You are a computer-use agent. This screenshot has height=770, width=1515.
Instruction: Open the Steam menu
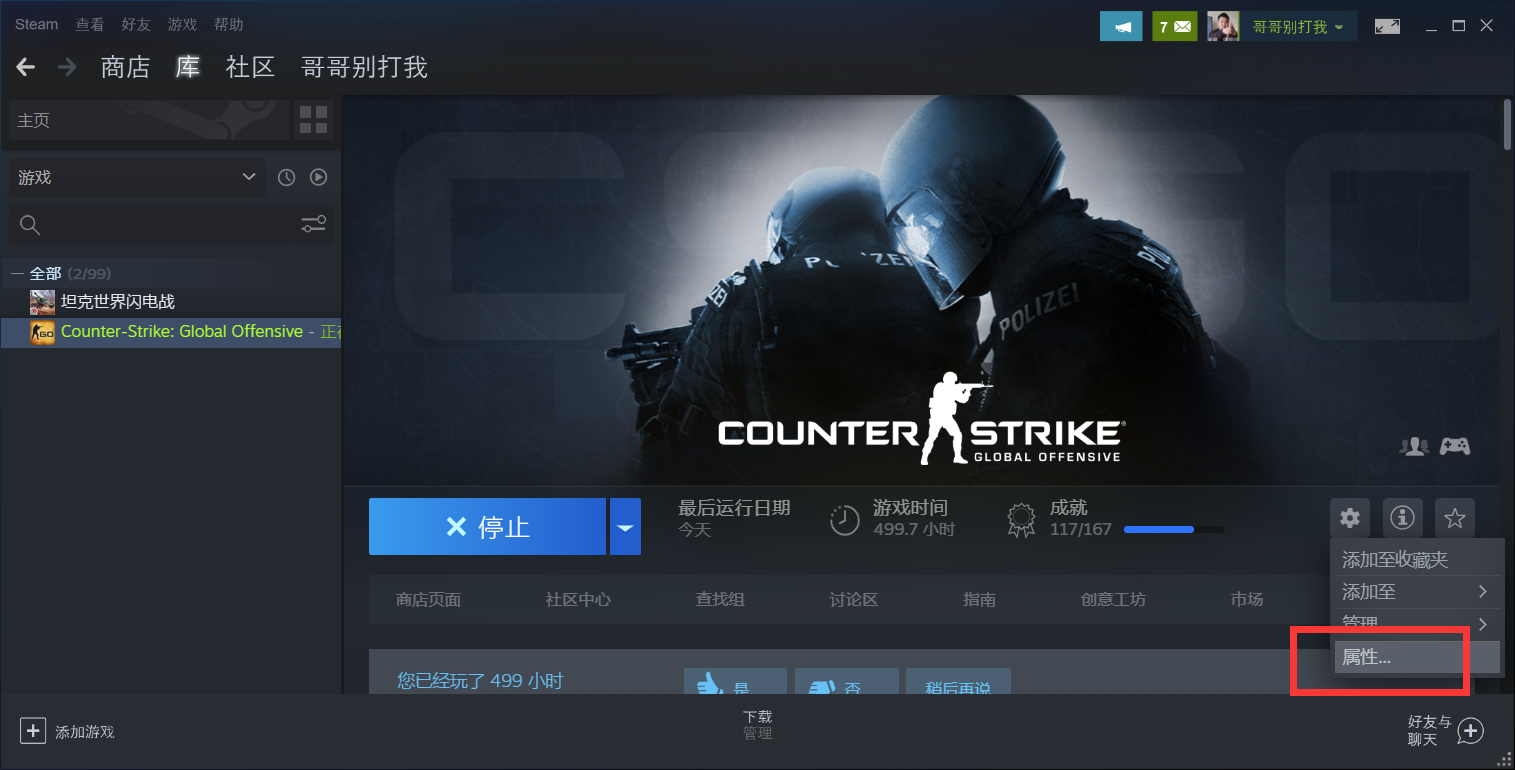click(x=36, y=24)
